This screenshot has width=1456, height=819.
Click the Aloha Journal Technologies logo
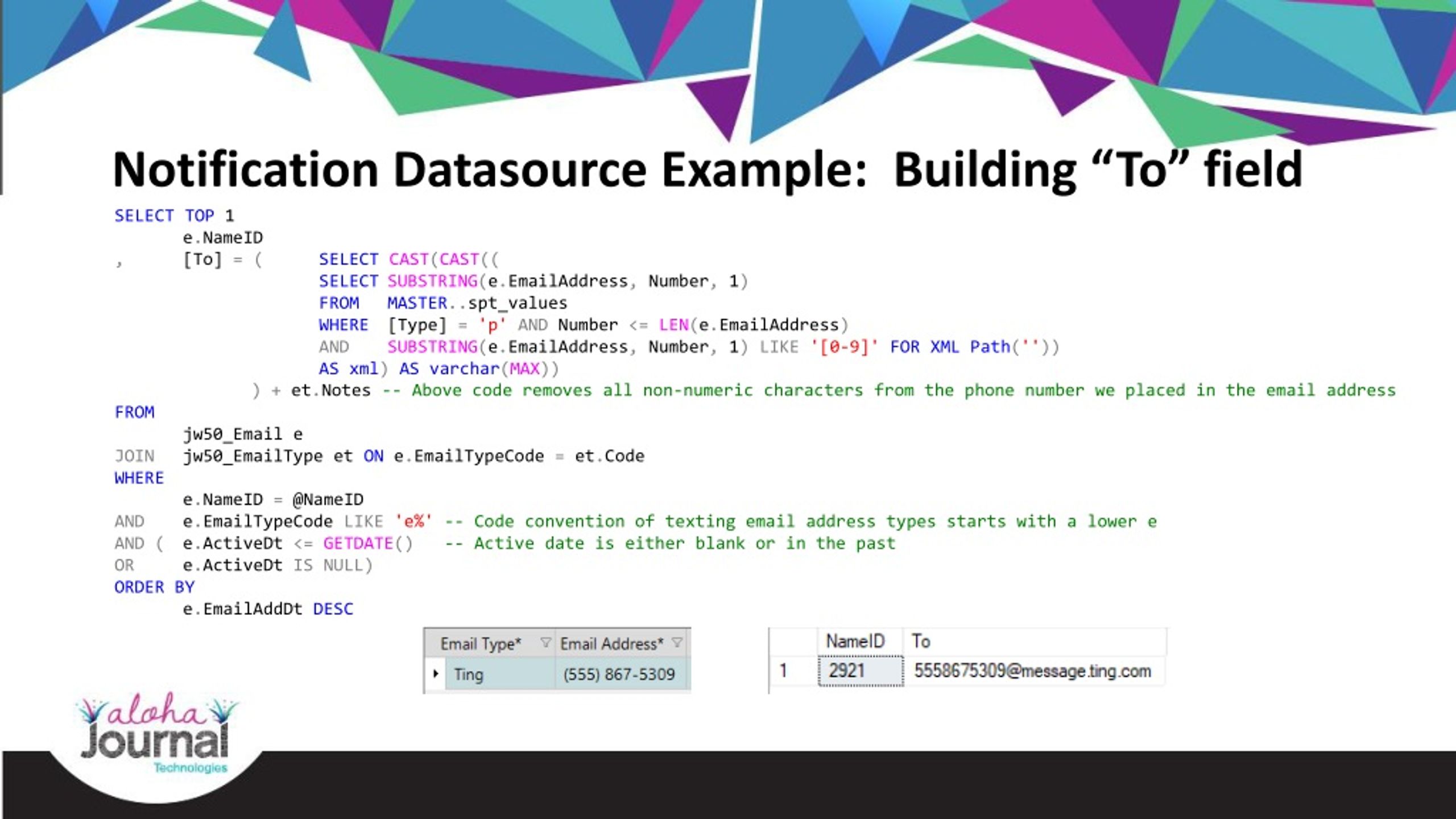pos(157,734)
